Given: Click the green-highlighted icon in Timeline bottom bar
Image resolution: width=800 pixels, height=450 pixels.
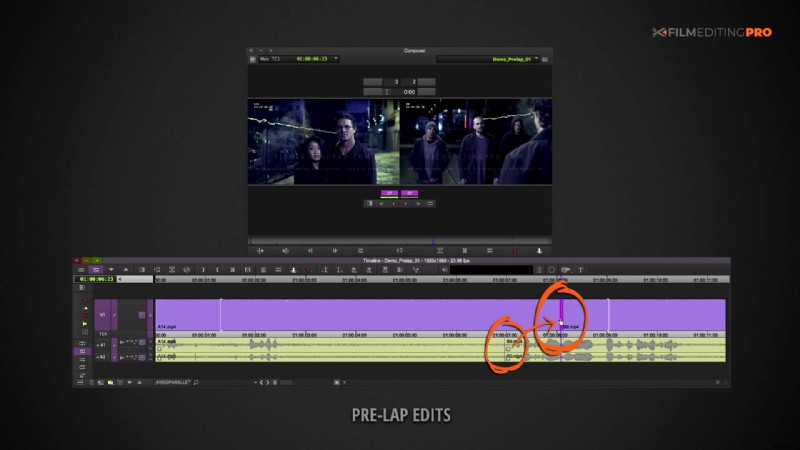Looking at the screenshot, I should point(111,383).
